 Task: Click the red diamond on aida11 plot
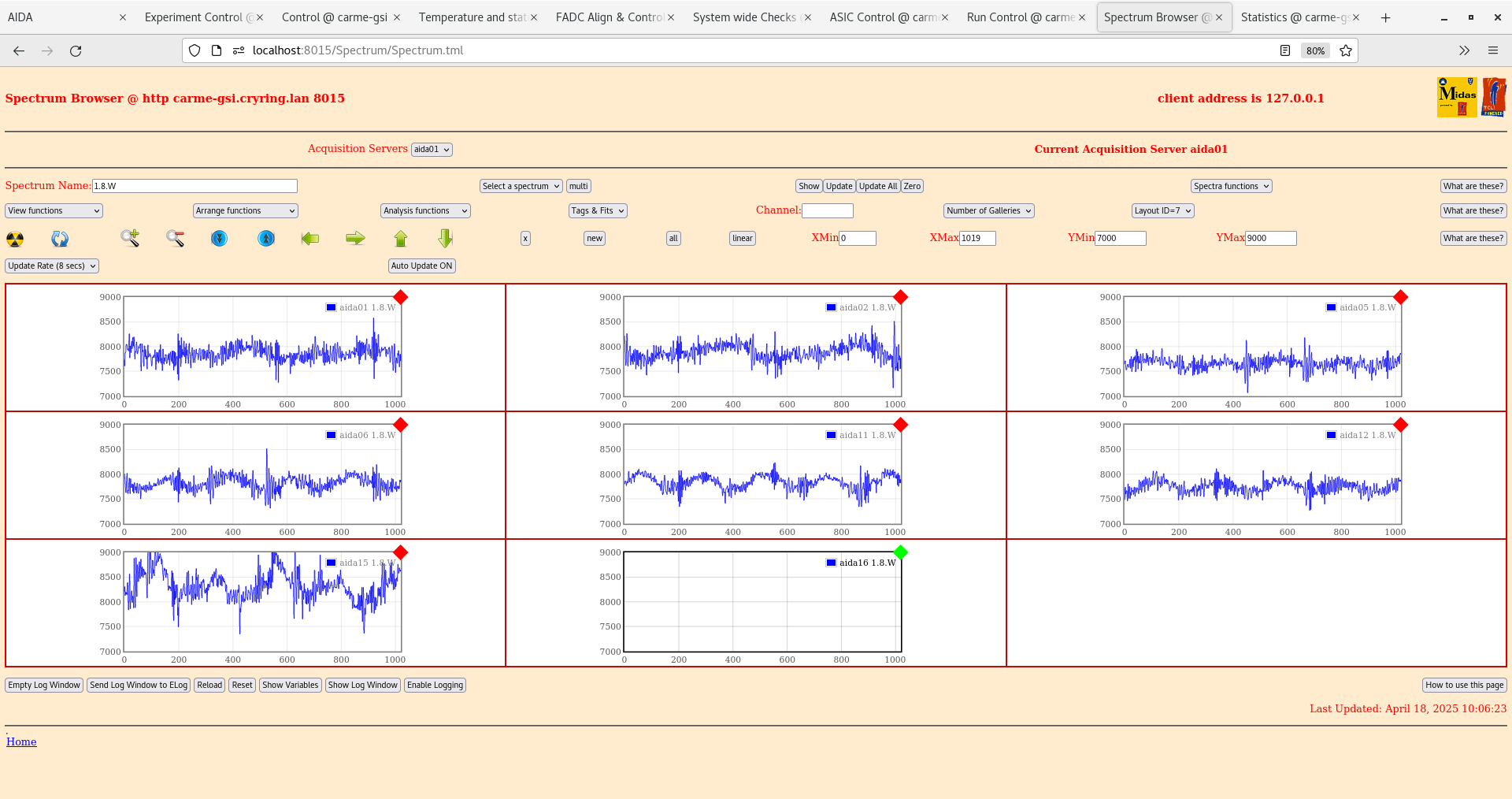pos(901,425)
